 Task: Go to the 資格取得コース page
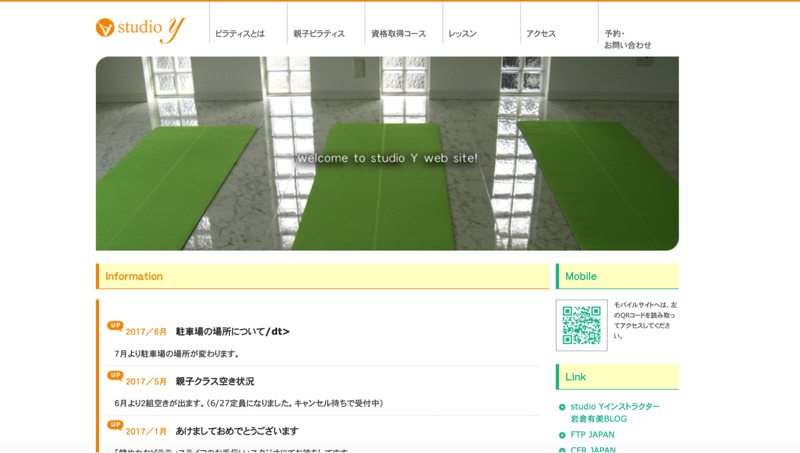(x=398, y=34)
